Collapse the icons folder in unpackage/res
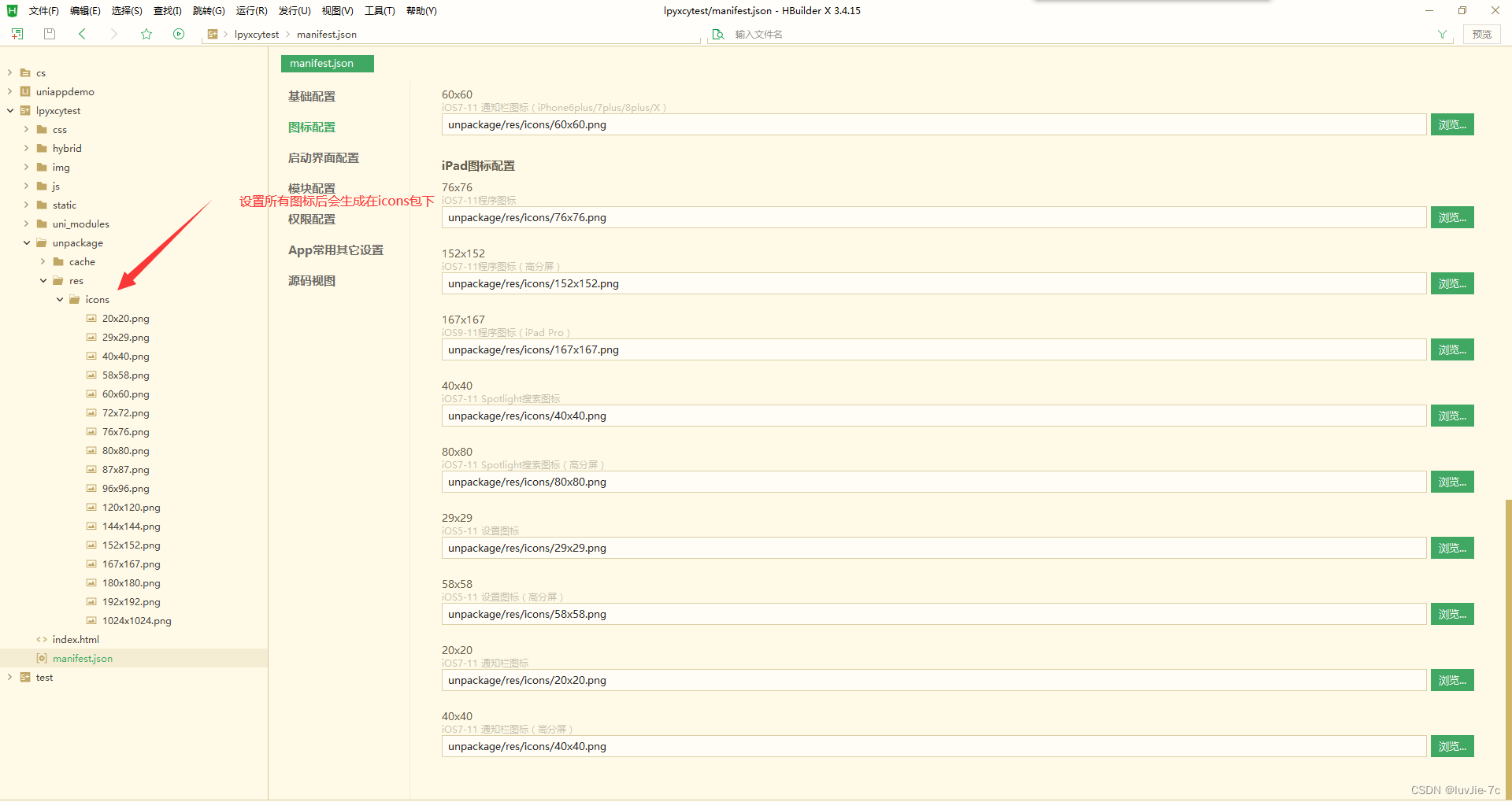 [x=59, y=299]
